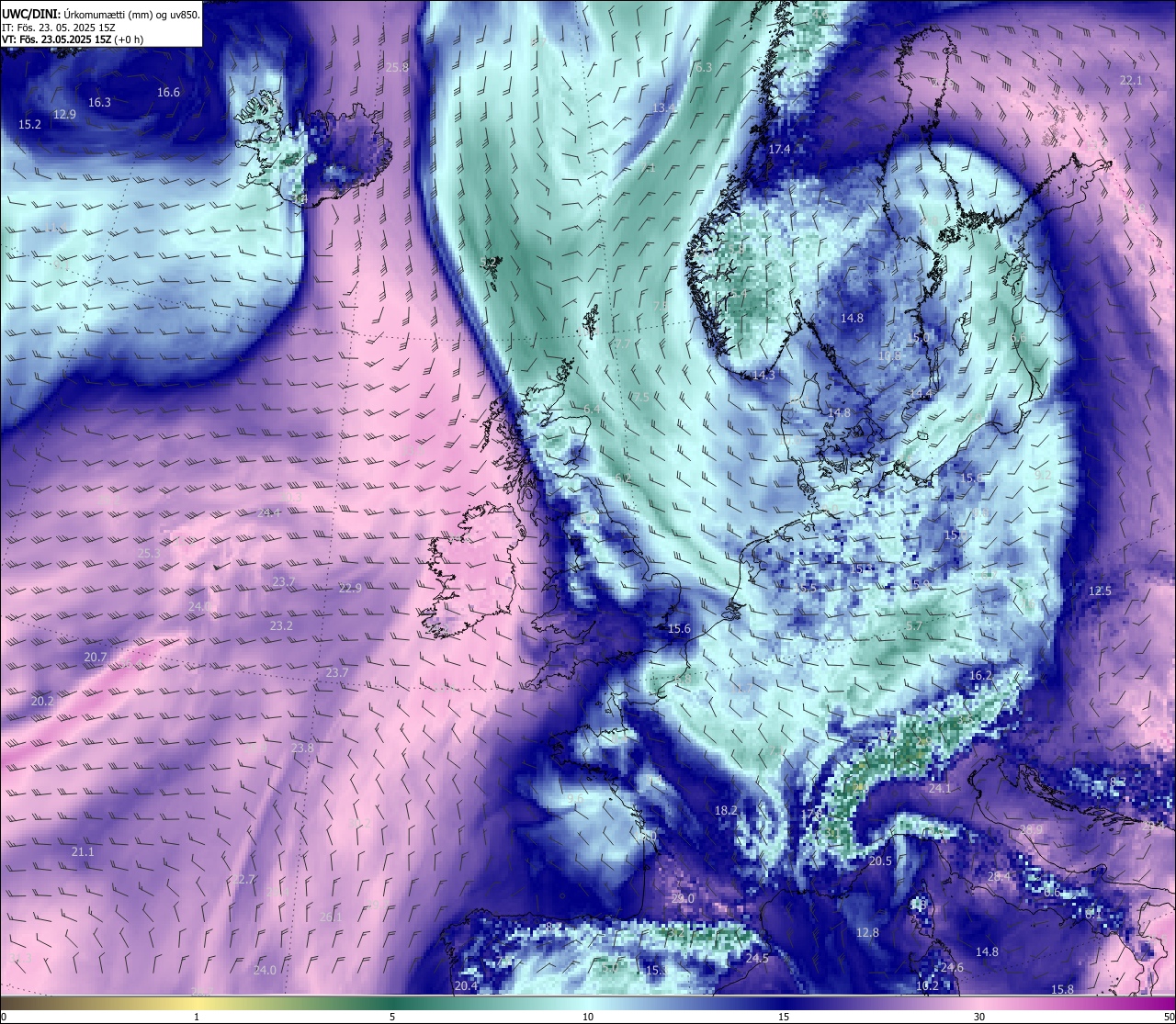Click the 24.5 value on the map
The image size is (1176, 1024).
pyautogui.click(x=757, y=958)
